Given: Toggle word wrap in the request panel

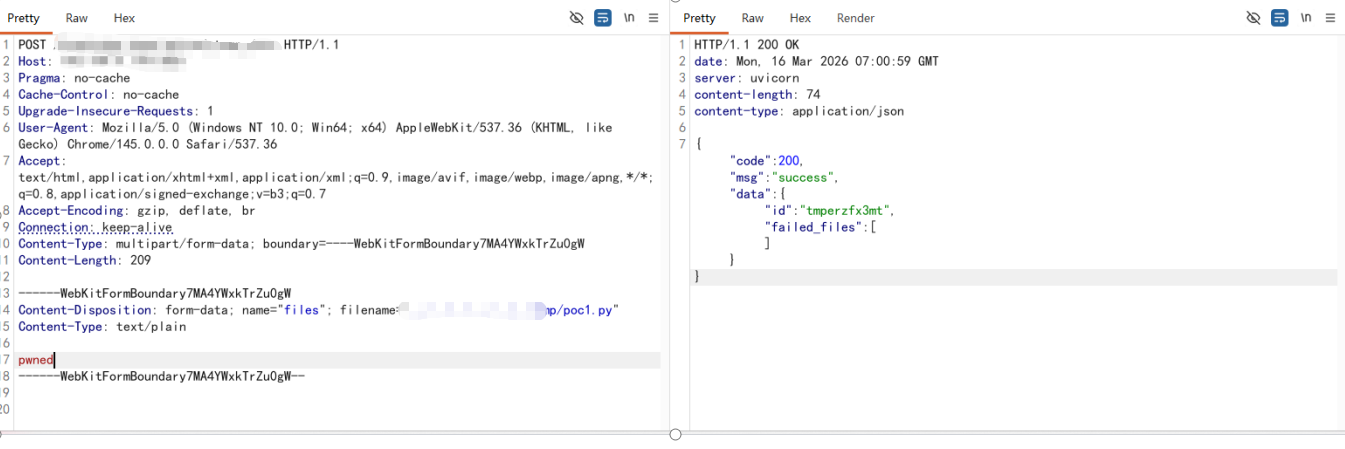Looking at the screenshot, I should click(x=602, y=18).
